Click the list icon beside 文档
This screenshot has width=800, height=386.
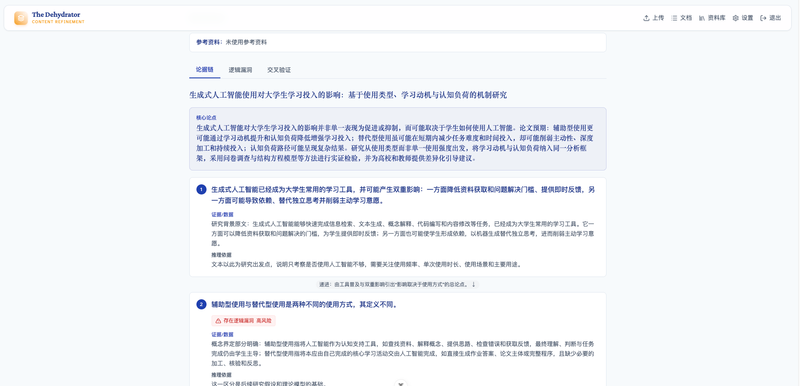click(674, 18)
